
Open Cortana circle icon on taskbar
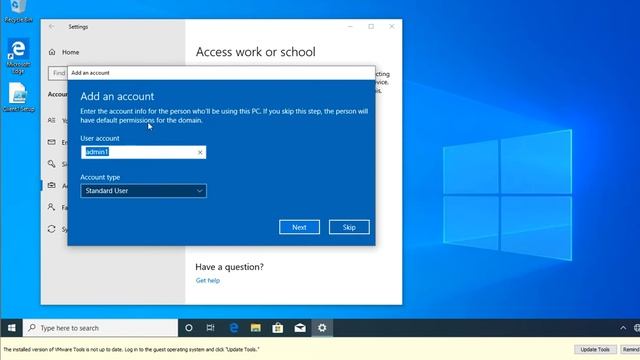189,328
